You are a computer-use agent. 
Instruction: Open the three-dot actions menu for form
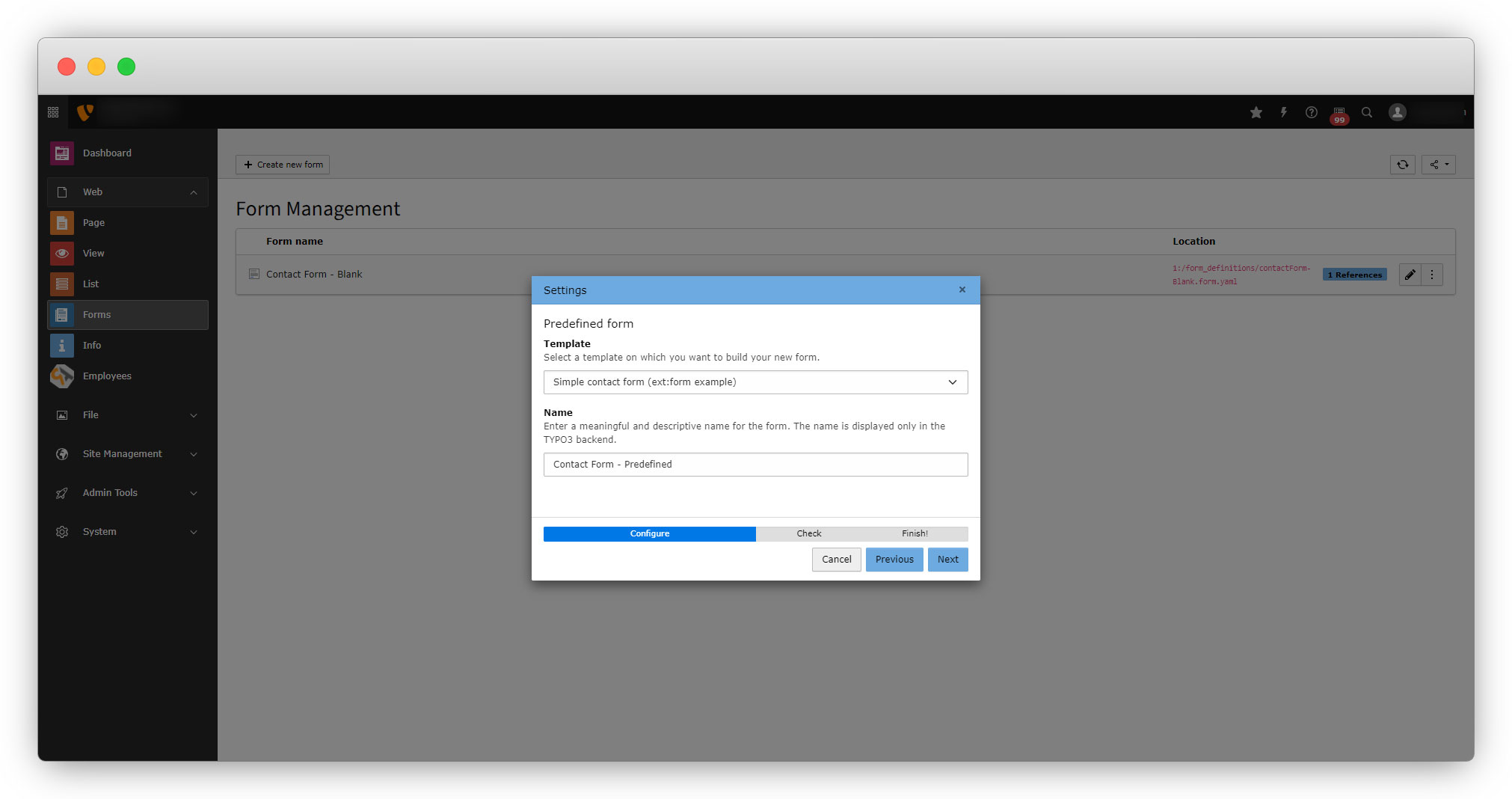click(x=1432, y=275)
